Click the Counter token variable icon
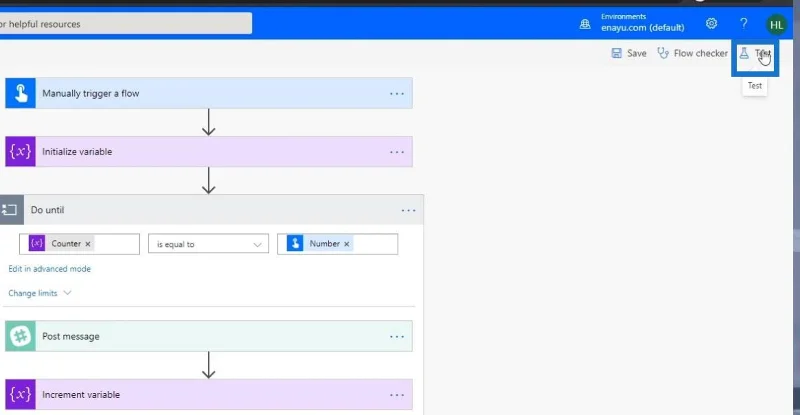Screen dimensions: 800x415 37,243
